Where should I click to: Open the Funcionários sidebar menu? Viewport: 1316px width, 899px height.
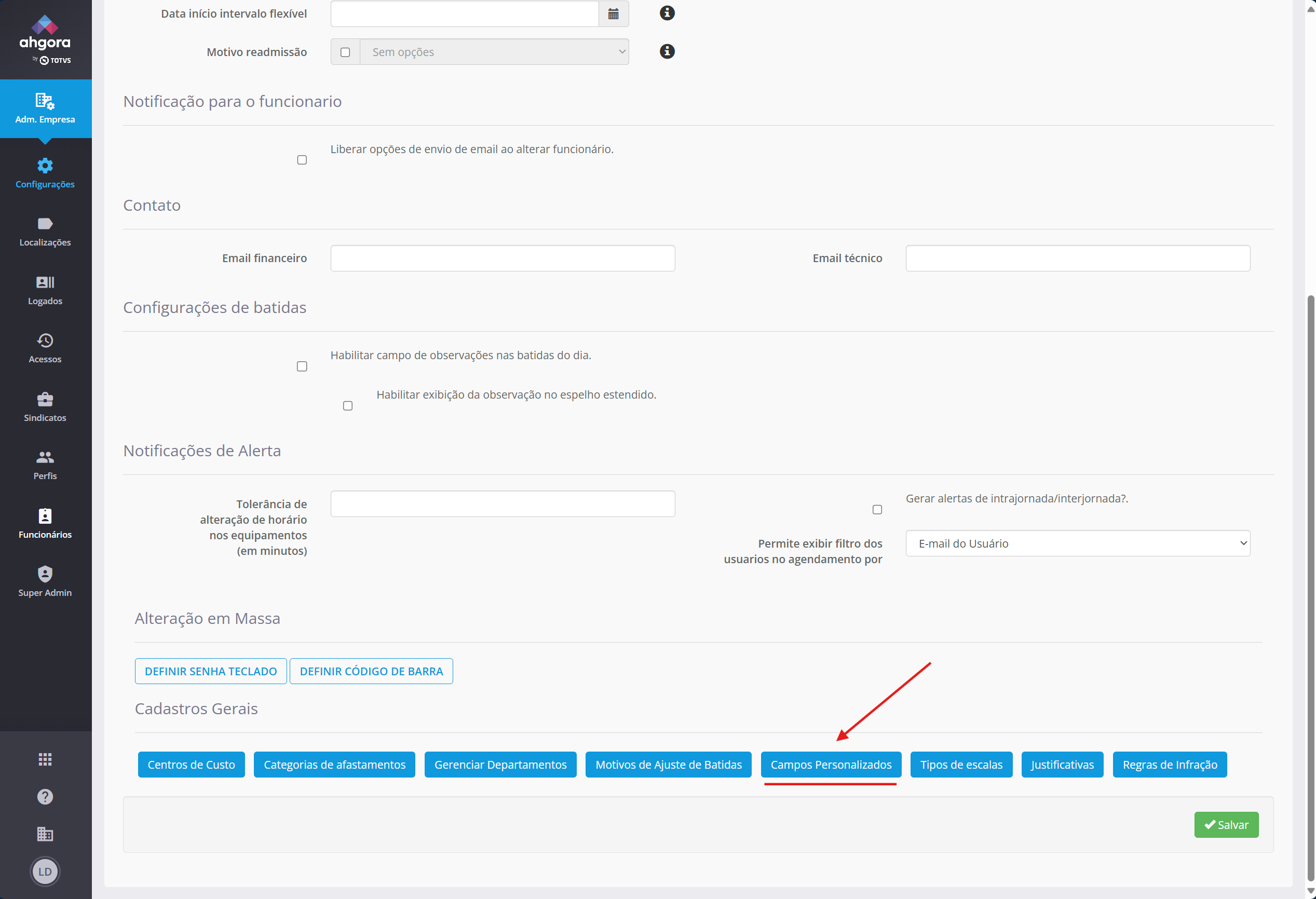pyautogui.click(x=45, y=523)
